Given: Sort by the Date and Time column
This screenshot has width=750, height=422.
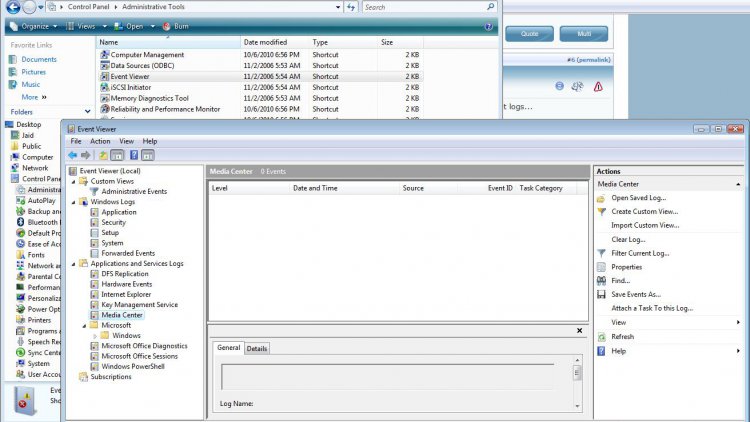Looking at the screenshot, I should pos(344,188).
